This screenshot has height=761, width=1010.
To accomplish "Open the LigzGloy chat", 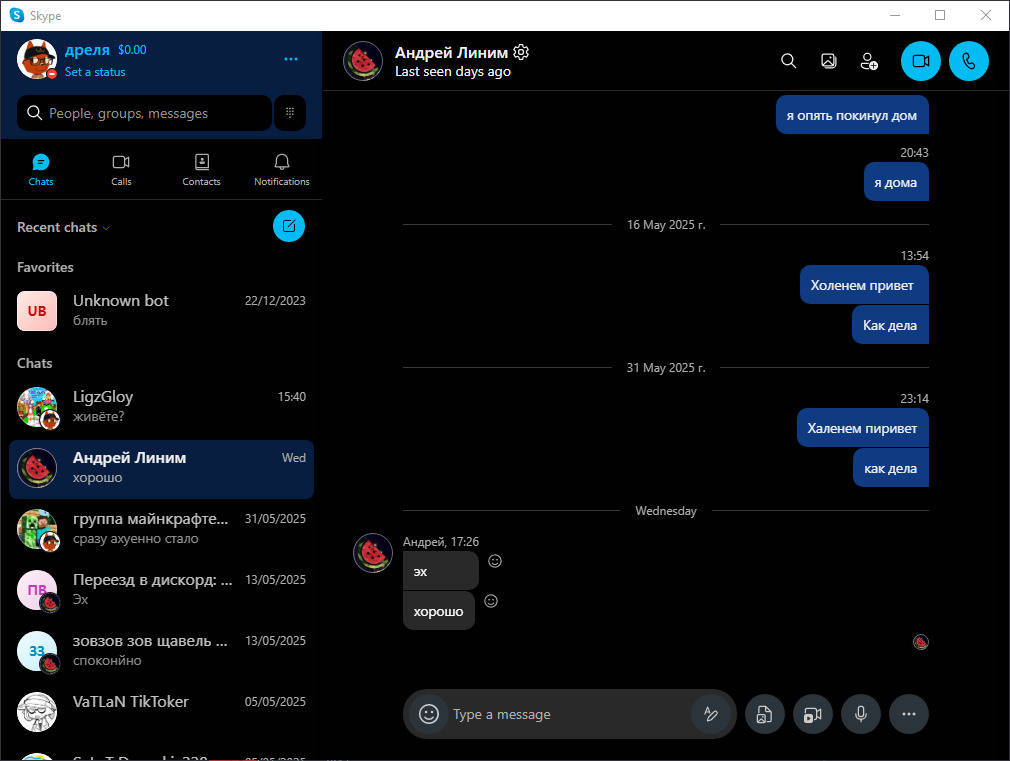I will [161, 407].
